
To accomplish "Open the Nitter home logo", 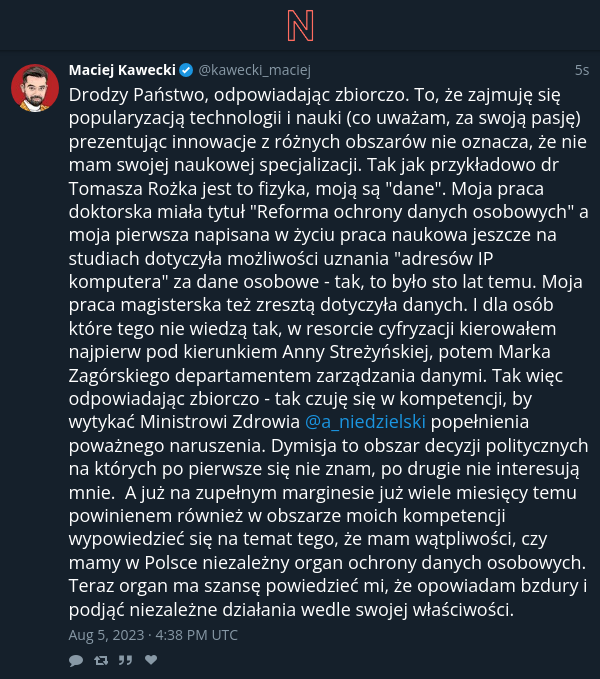I will coord(300,26).
